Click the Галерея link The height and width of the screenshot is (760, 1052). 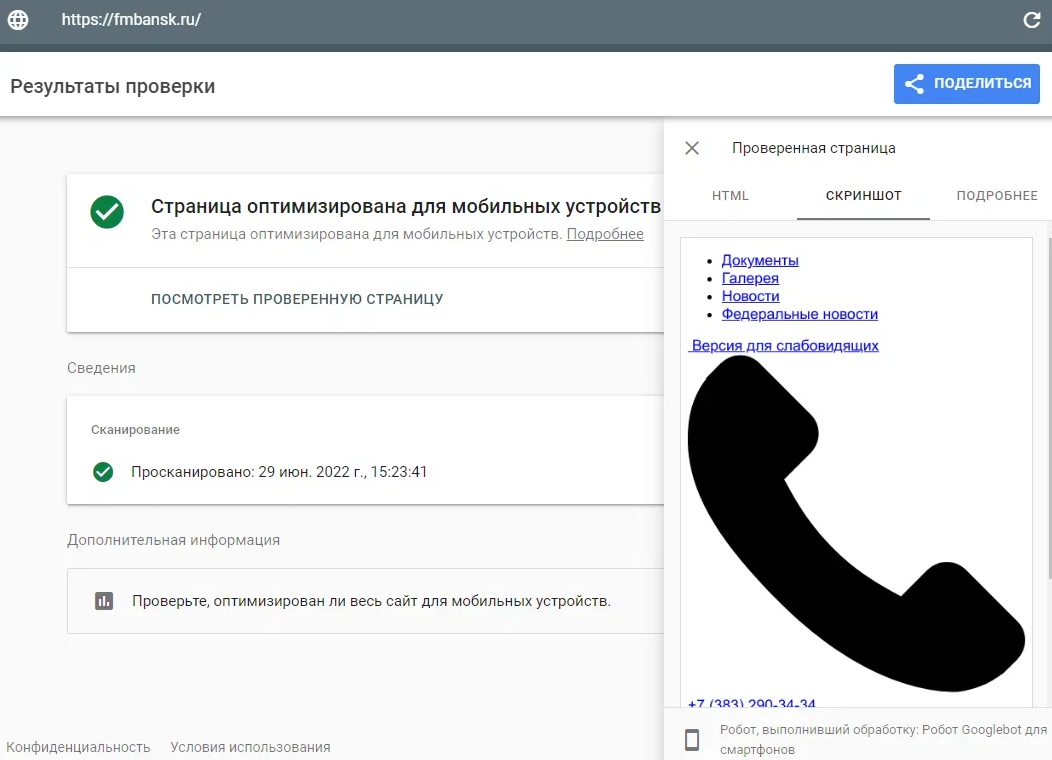750,278
